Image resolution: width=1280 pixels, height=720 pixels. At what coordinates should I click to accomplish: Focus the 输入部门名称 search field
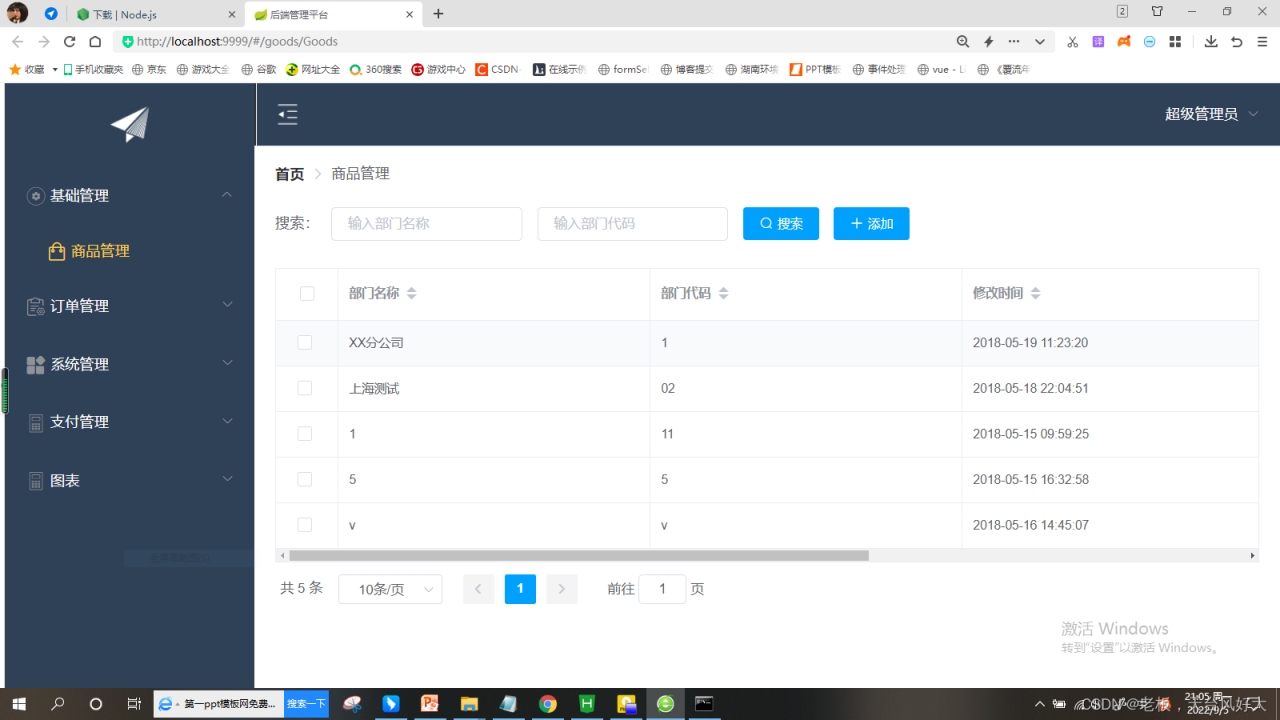pos(427,224)
